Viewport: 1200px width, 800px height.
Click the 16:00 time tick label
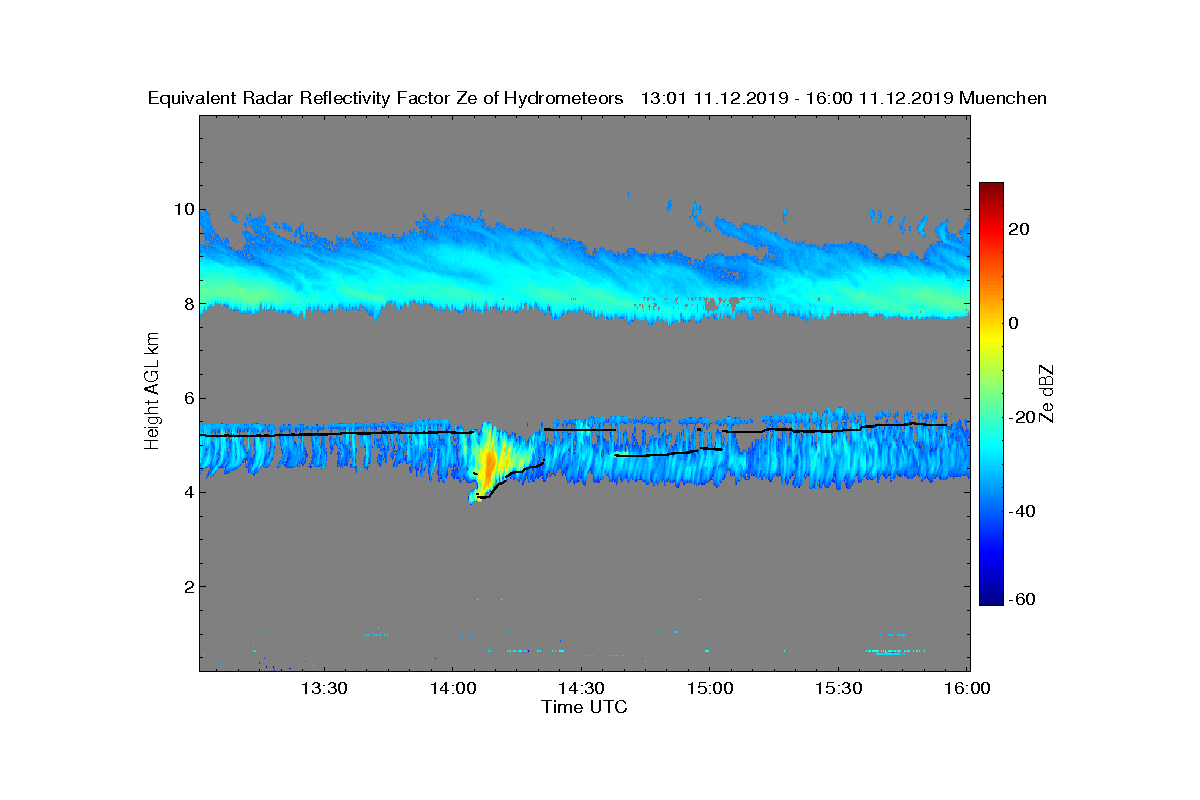pyautogui.click(x=967, y=688)
